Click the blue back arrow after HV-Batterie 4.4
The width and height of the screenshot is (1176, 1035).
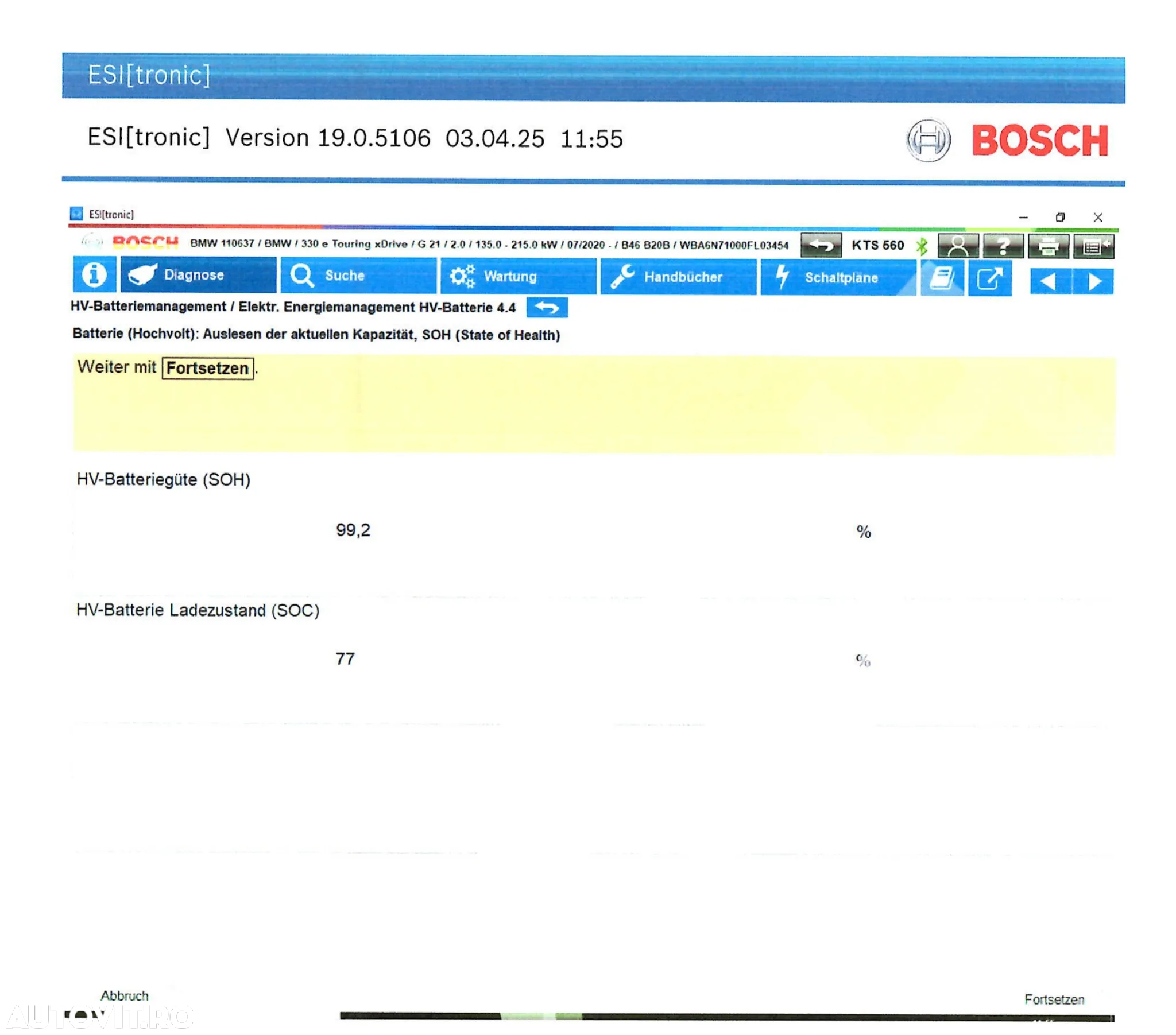(547, 307)
